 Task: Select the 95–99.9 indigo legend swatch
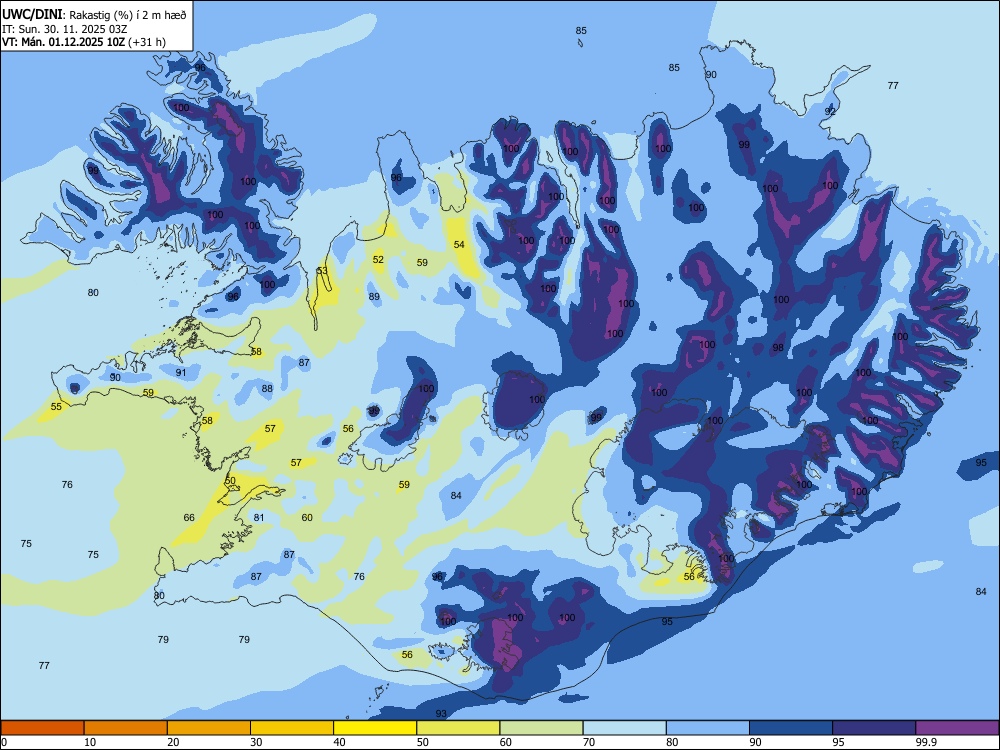(874, 728)
